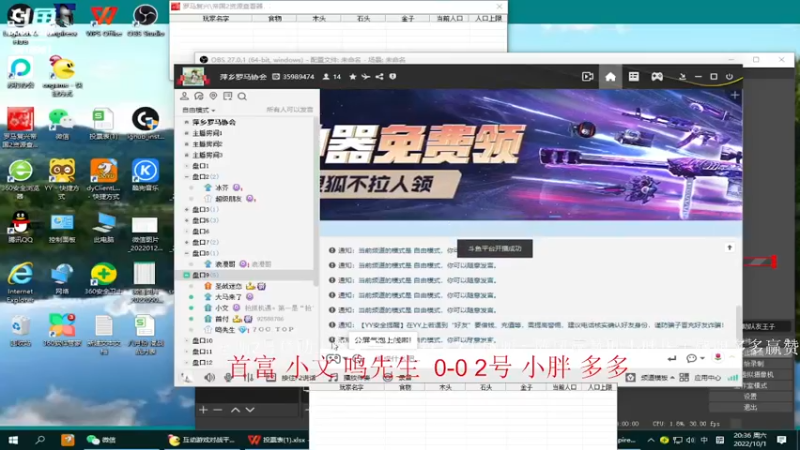Expand 盘口7 channel

(x=187, y=242)
